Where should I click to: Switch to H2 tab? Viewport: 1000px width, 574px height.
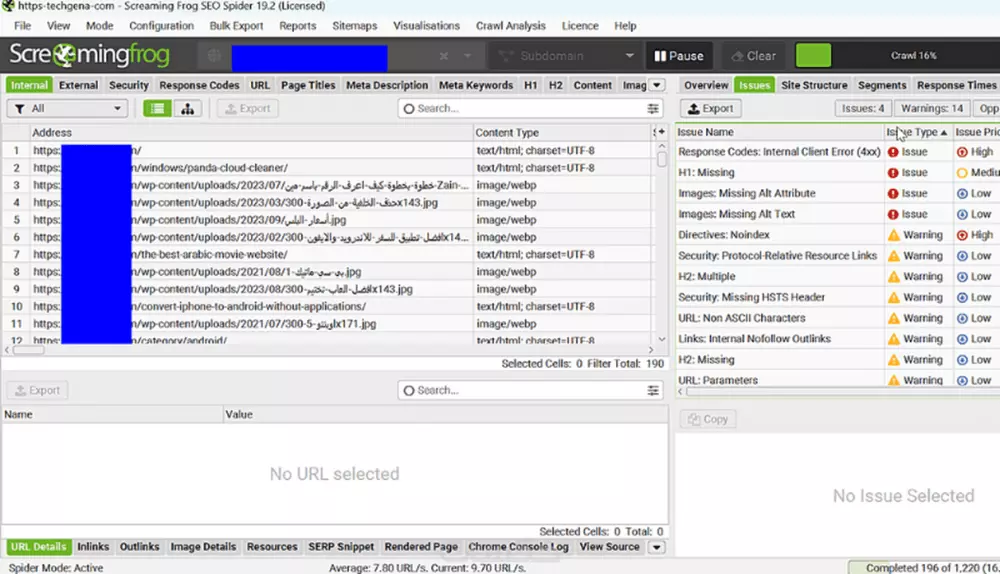pyautogui.click(x=555, y=85)
